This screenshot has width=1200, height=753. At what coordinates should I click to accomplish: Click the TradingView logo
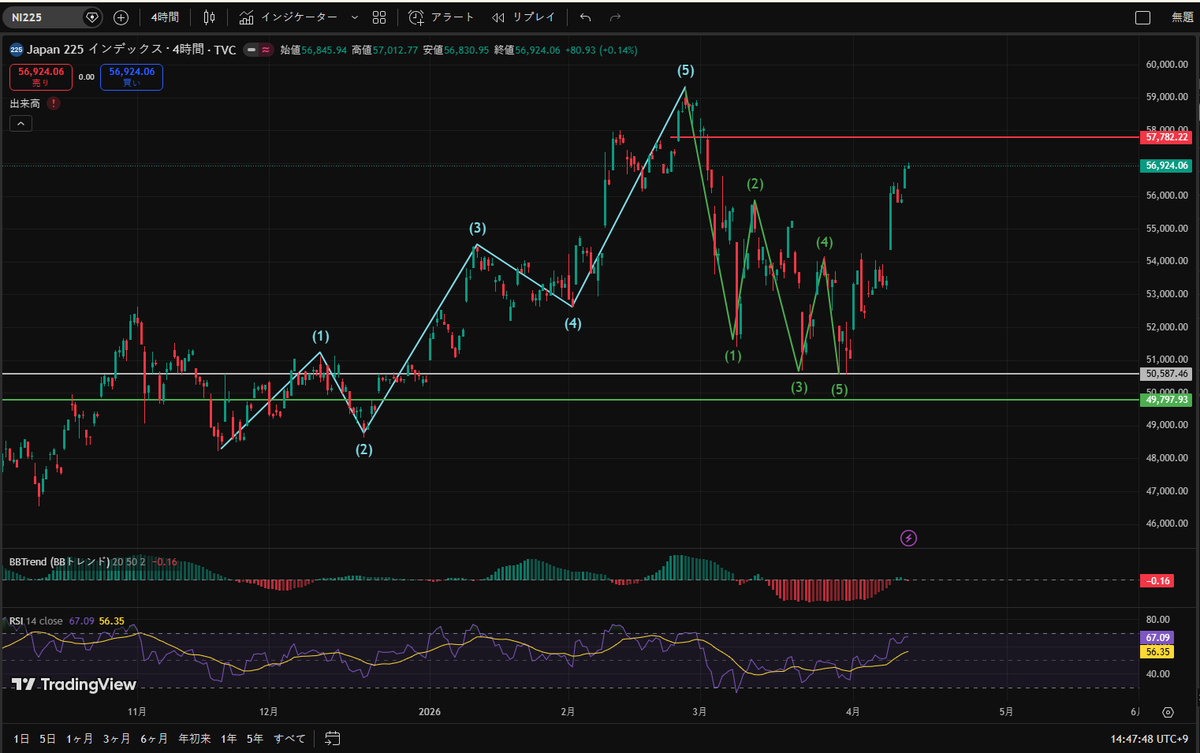[x=73, y=685]
